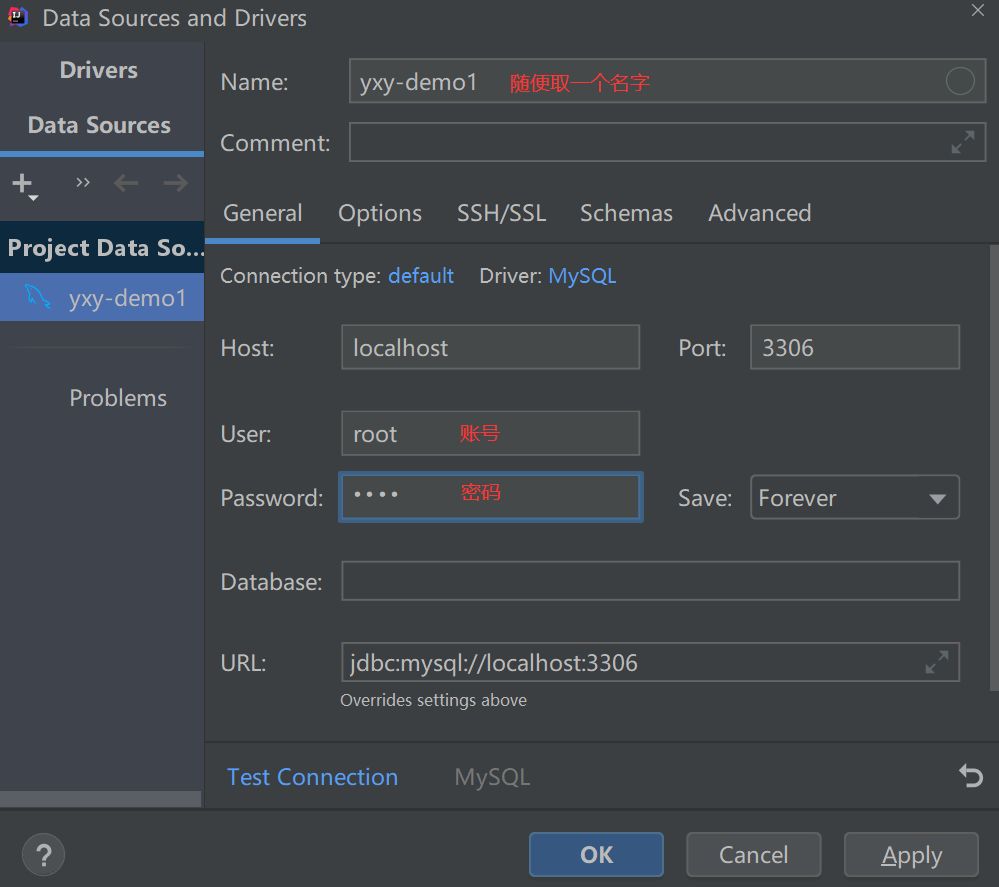Click the MySQL driver link at the bottom
The width and height of the screenshot is (999, 887).
[x=492, y=777]
